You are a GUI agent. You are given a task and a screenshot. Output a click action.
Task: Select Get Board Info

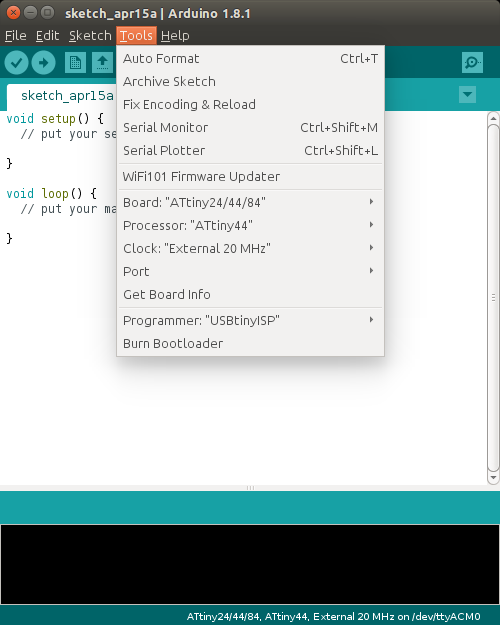coord(250,295)
